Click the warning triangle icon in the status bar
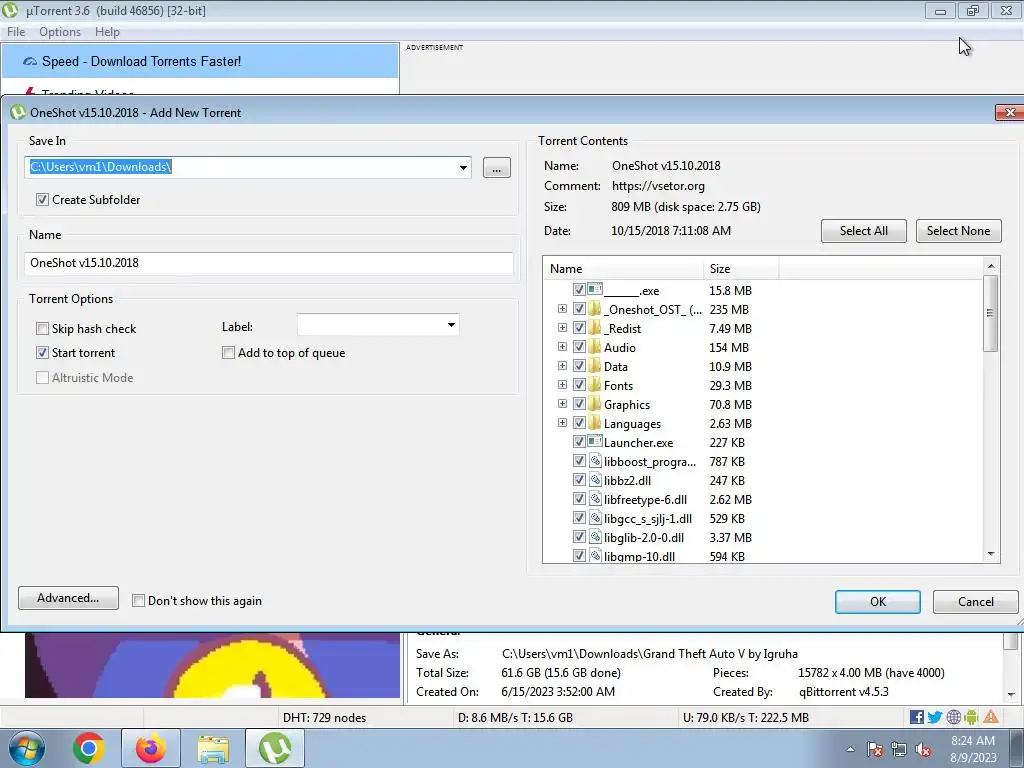The image size is (1024, 768). (x=991, y=717)
